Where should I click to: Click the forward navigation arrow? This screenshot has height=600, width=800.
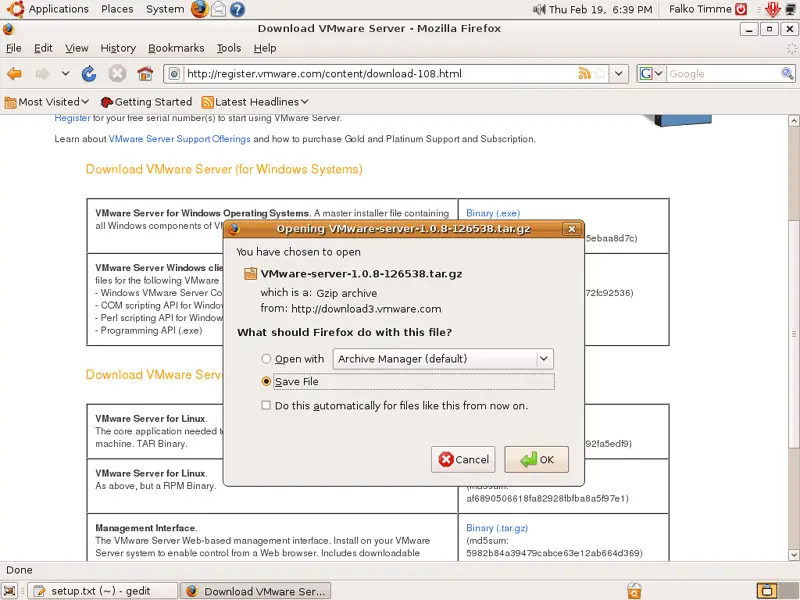pyautogui.click(x=43, y=74)
